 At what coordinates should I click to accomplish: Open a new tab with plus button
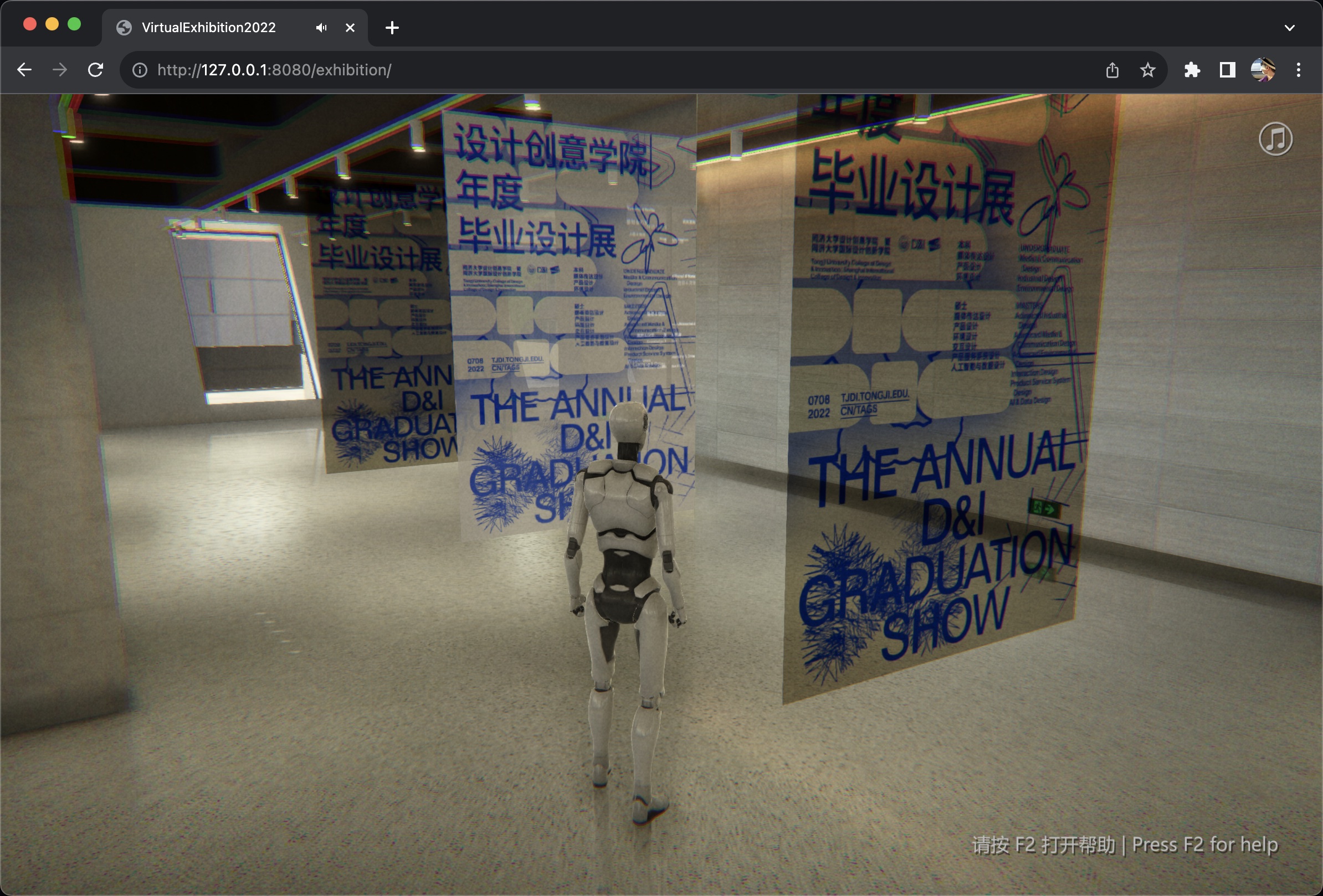392,27
